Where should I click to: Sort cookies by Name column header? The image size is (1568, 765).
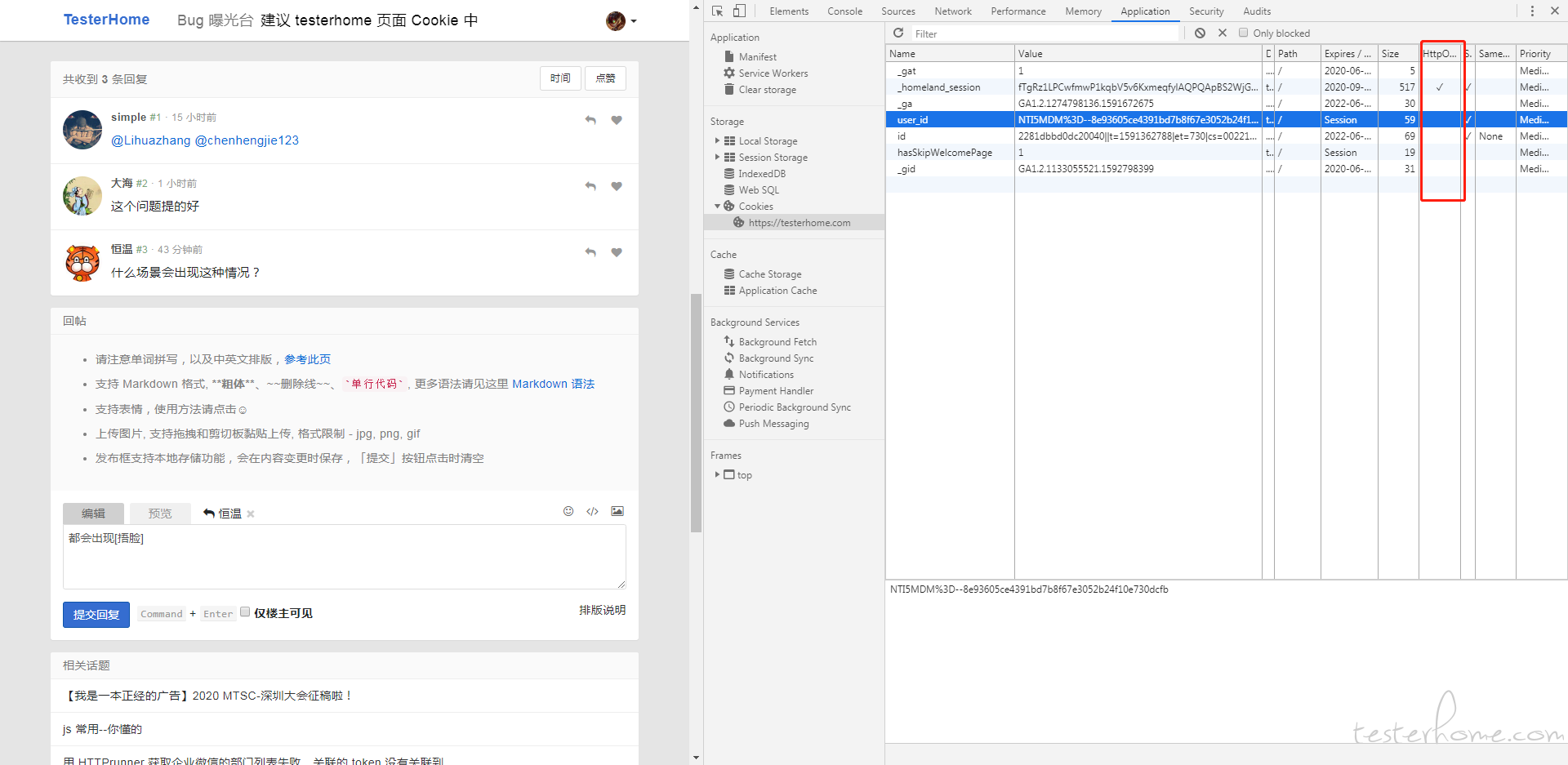tap(950, 53)
